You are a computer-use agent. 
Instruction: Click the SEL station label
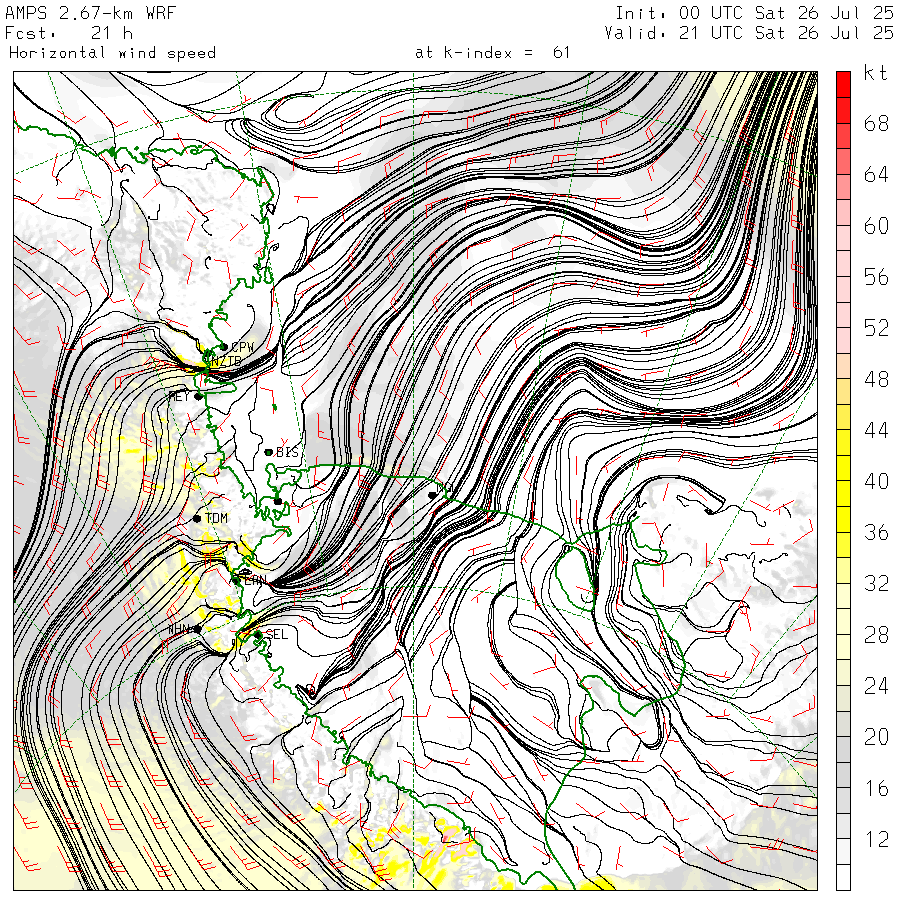coord(277,634)
